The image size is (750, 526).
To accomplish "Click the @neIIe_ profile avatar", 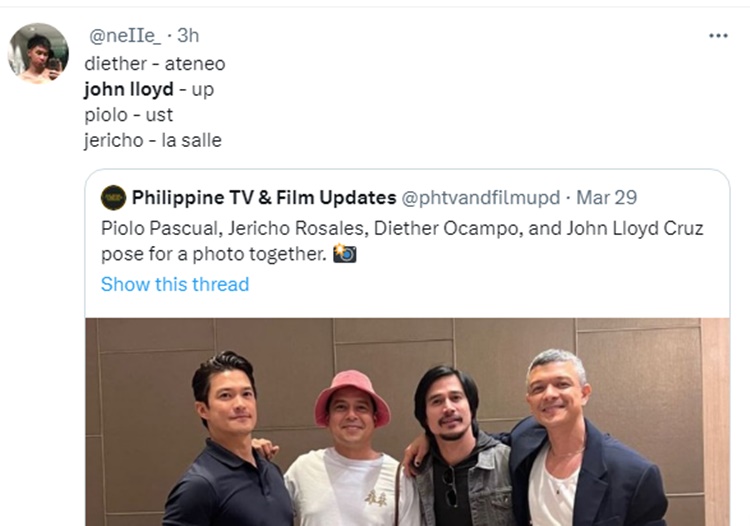I will pyautogui.click(x=39, y=53).
